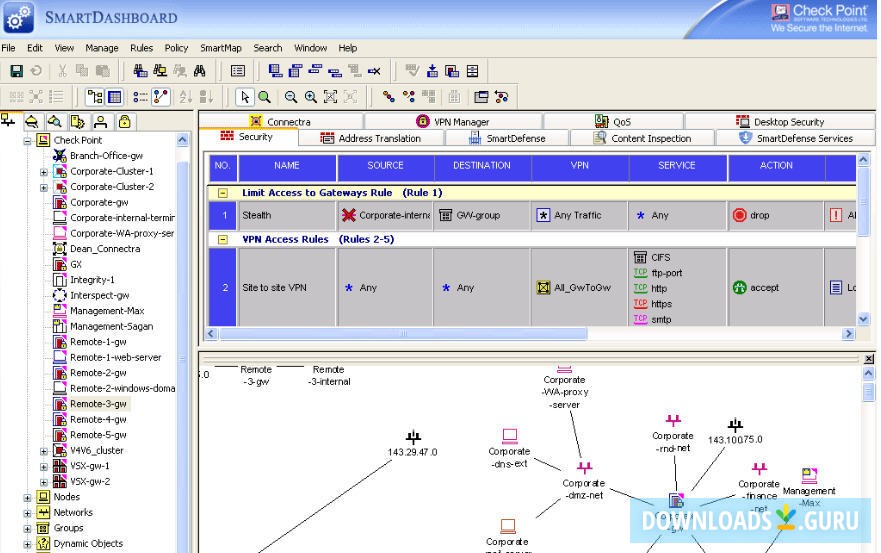Click the fit-to-window zoom icon
The width and height of the screenshot is (881, 553).
click(x=330, y=97)
